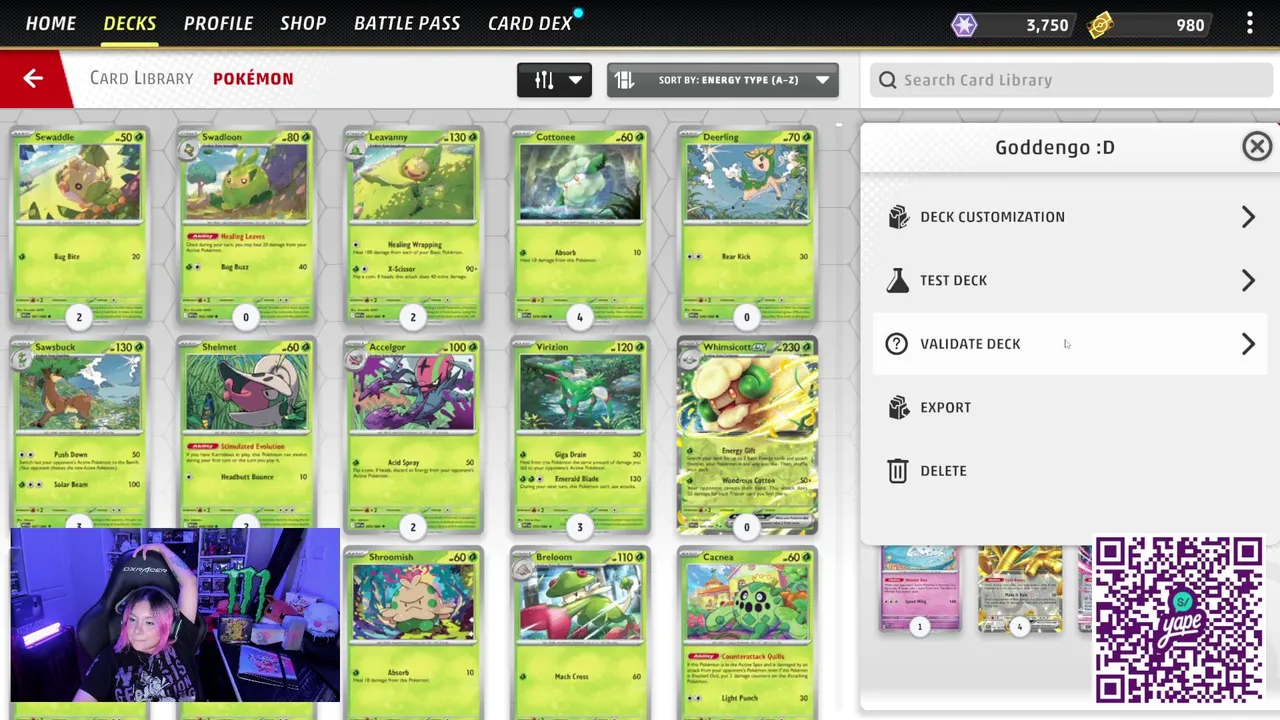Click Whimsicott's count badge showing 0

coord(747,527)
